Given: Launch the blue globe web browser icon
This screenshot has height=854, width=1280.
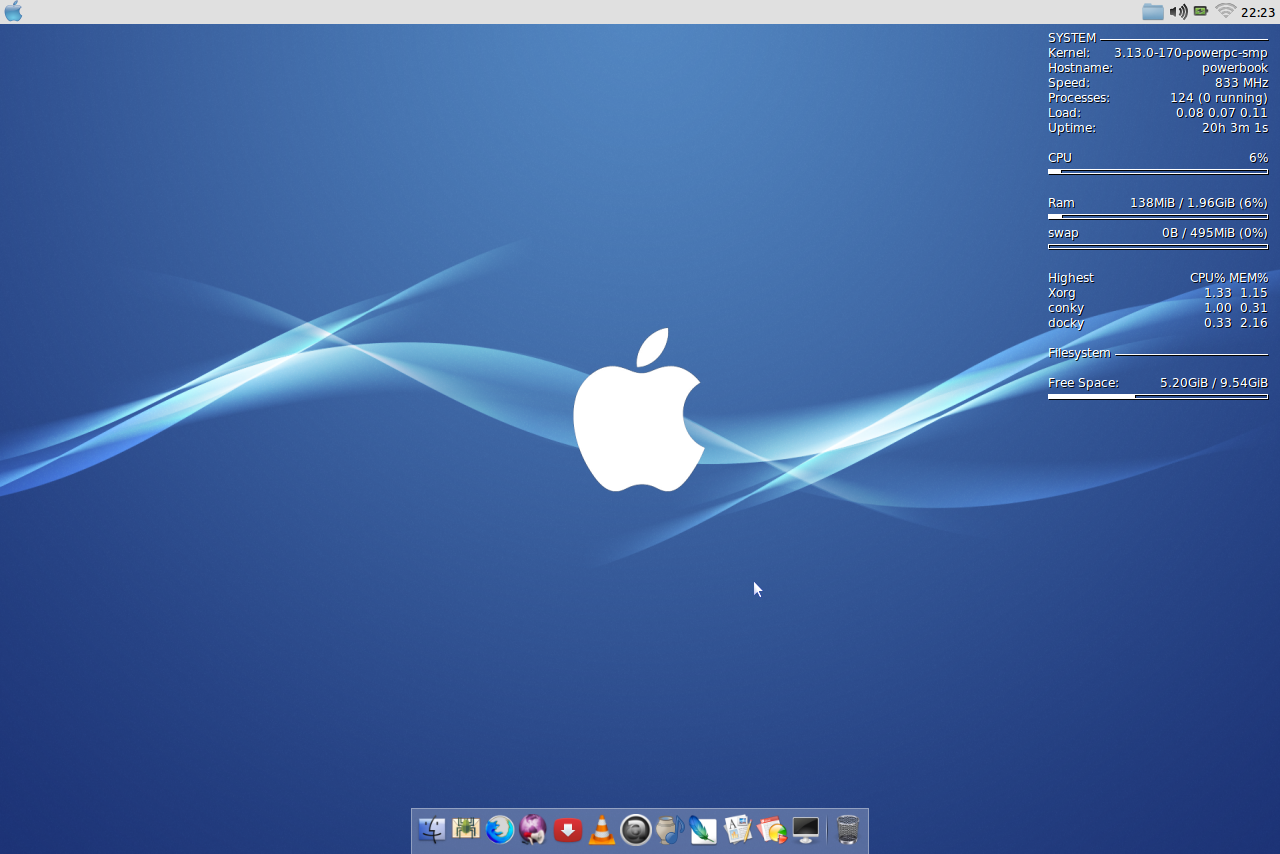Looking at the screenshot, I should [x=500, y=830].
